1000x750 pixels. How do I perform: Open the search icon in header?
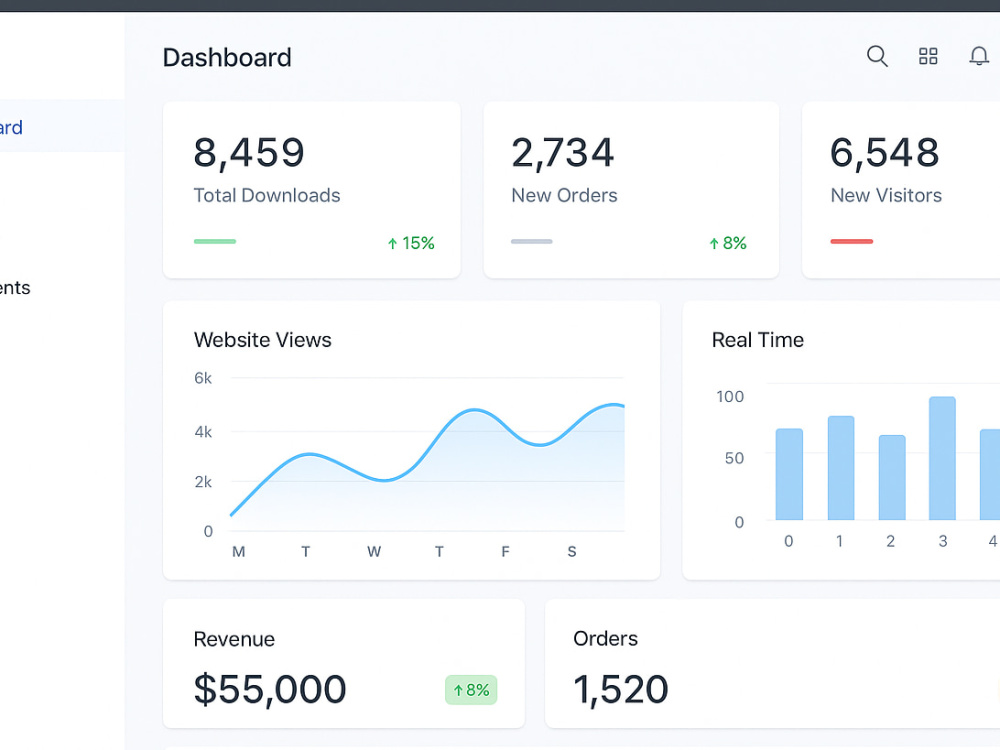pyautogui.click(x=877, y=56)
